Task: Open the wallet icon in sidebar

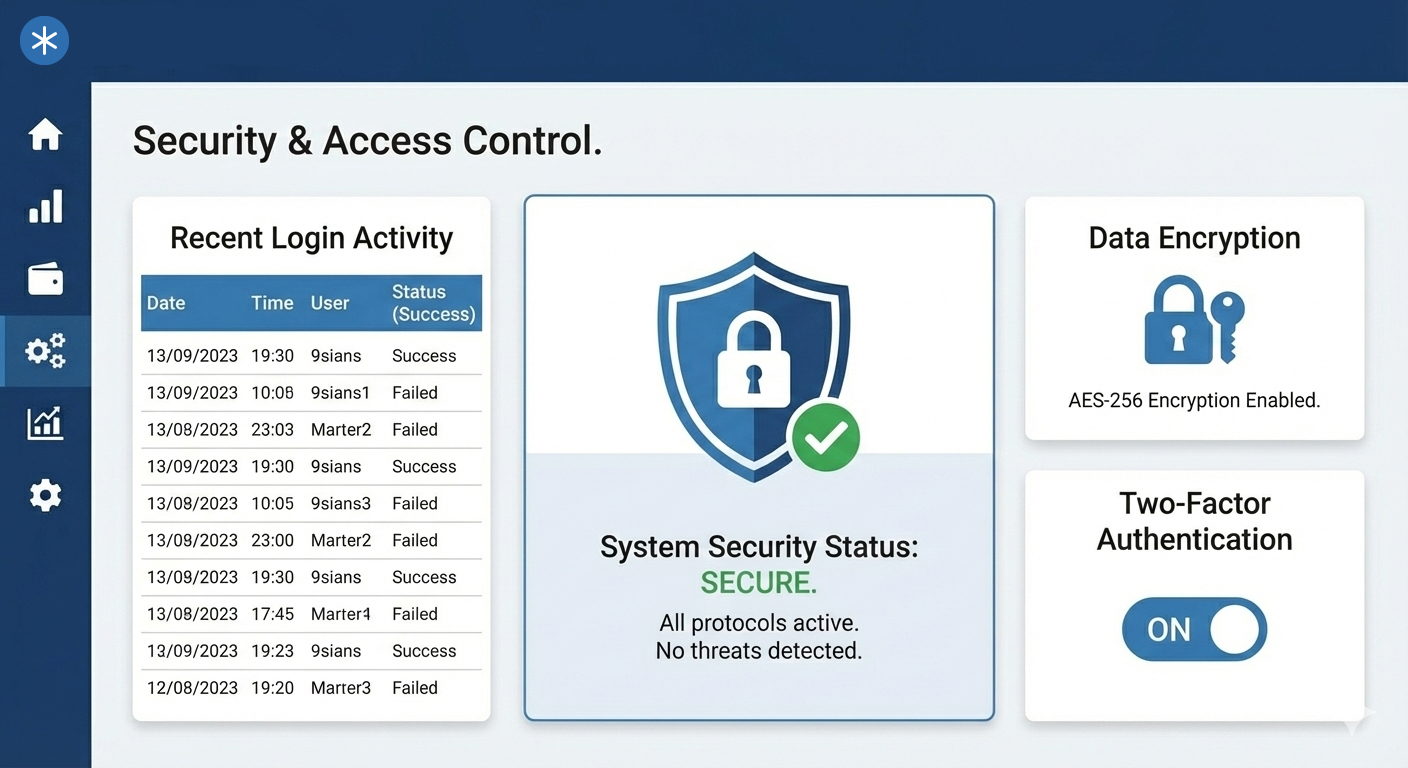Action: 45,279
